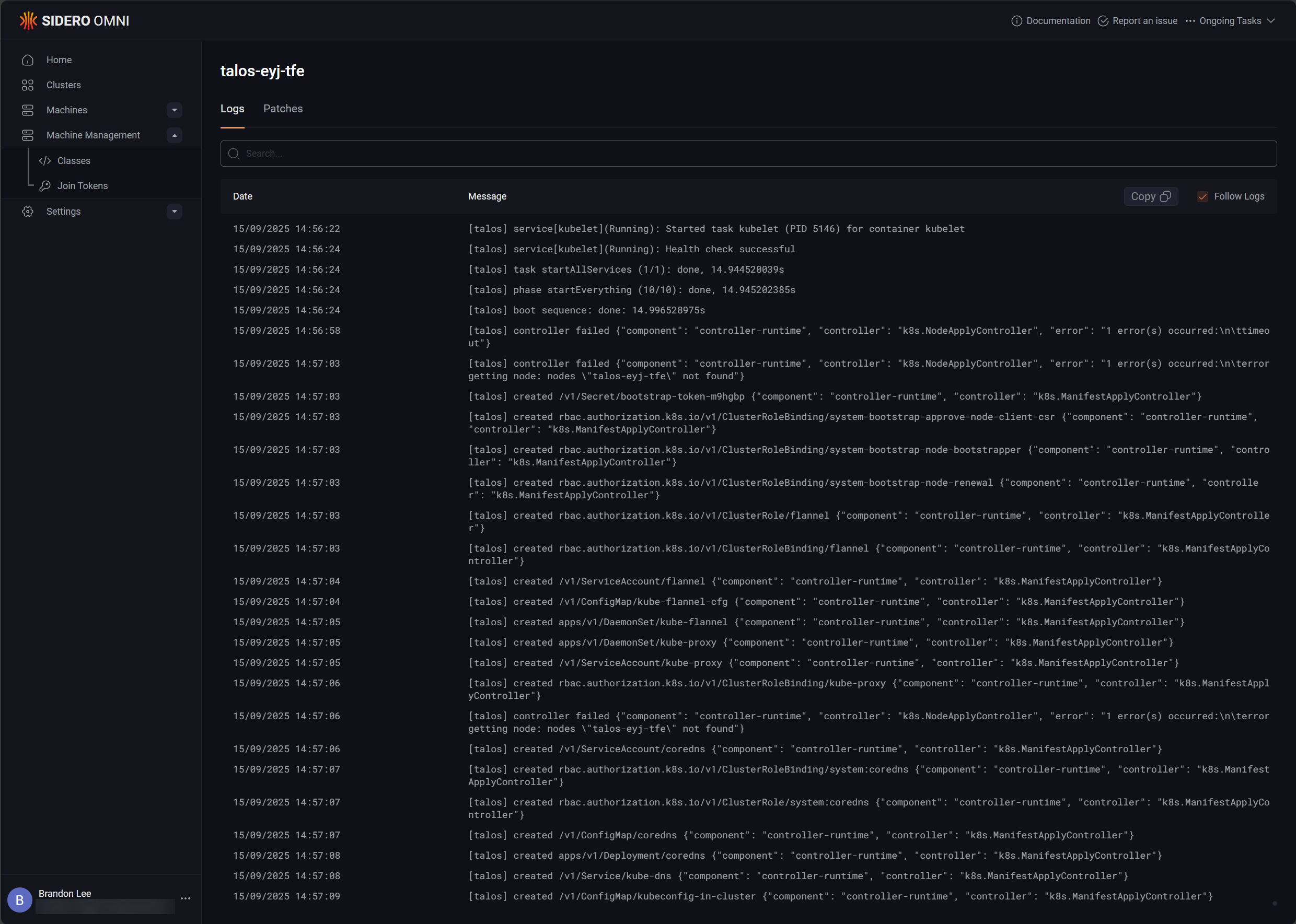Click the Machines server icon
The image size is (1296, 924).
28,110
